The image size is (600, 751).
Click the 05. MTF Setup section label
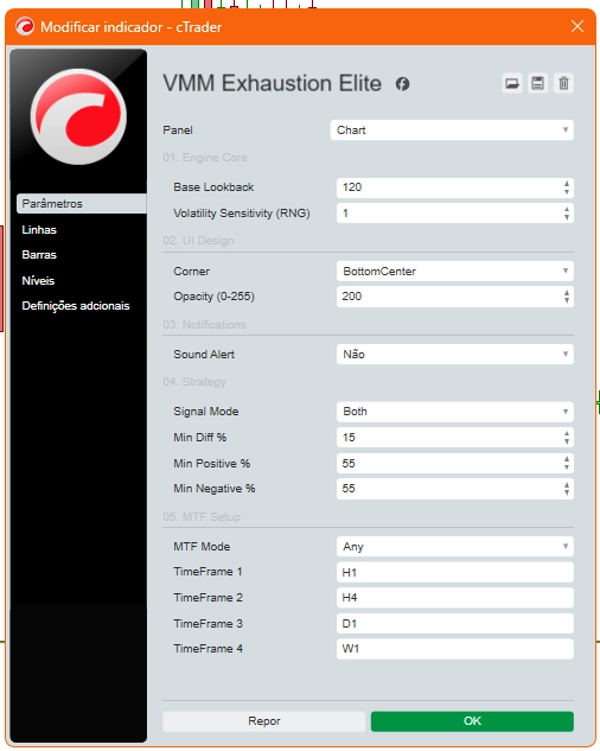pyautogui.click(x=202, y=517)
